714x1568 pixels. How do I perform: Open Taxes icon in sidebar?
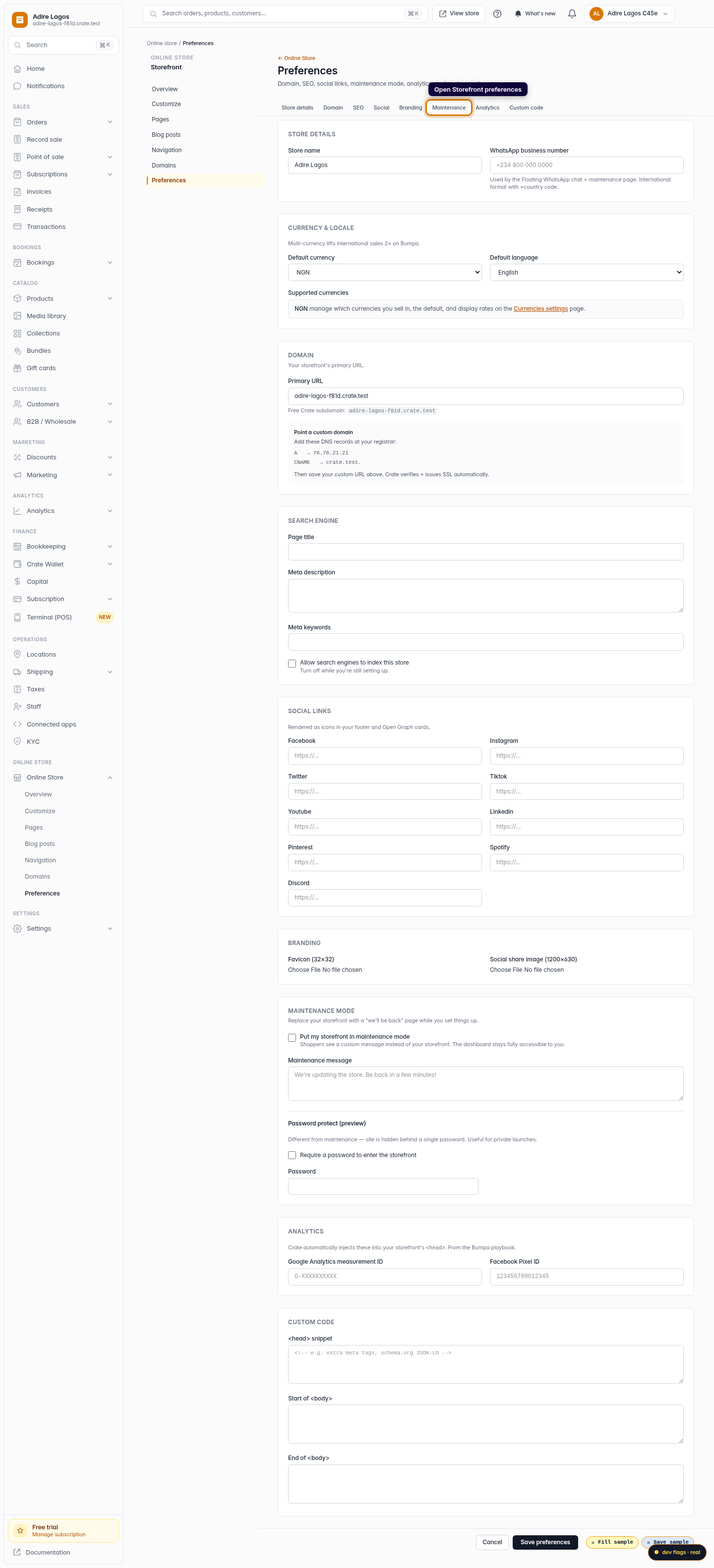[17, 689]
